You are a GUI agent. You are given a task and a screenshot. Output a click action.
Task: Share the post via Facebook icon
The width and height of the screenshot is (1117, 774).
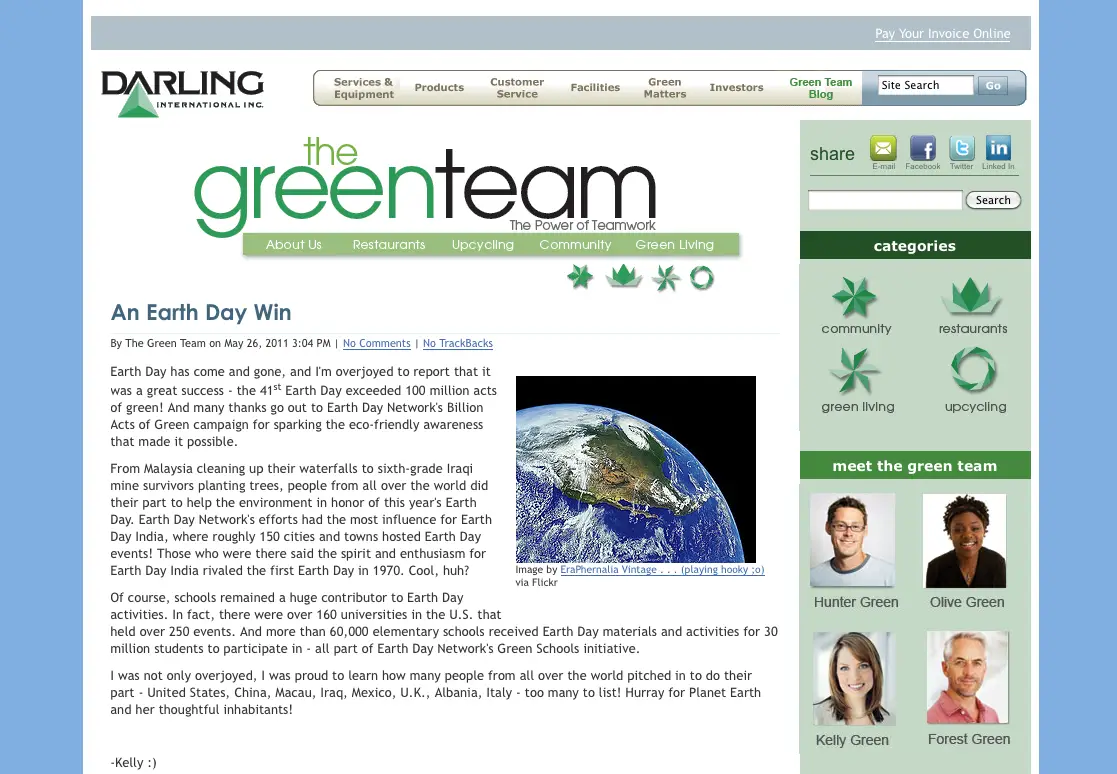922,149
